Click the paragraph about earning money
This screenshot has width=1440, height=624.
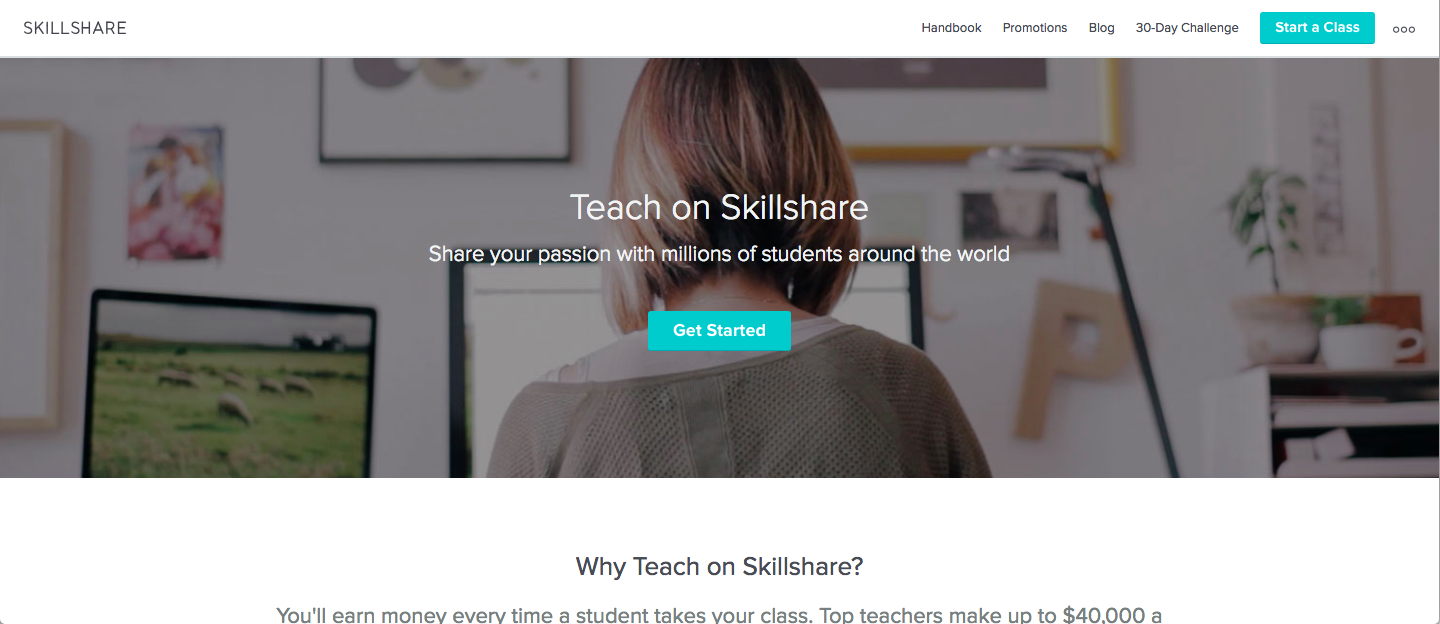pyautogui.click(x=719, y=614)
